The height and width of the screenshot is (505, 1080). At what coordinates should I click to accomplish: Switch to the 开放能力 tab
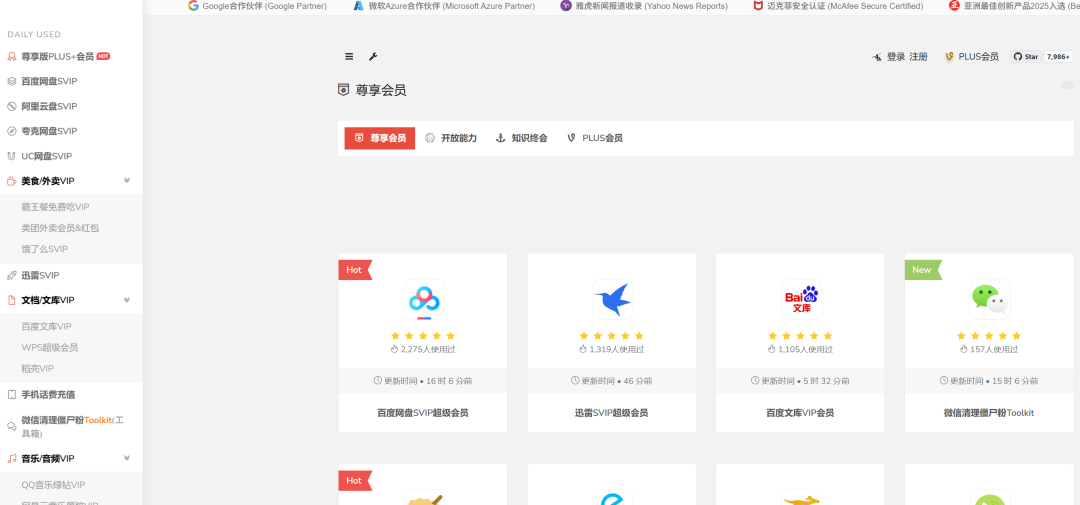coord(451,138)
